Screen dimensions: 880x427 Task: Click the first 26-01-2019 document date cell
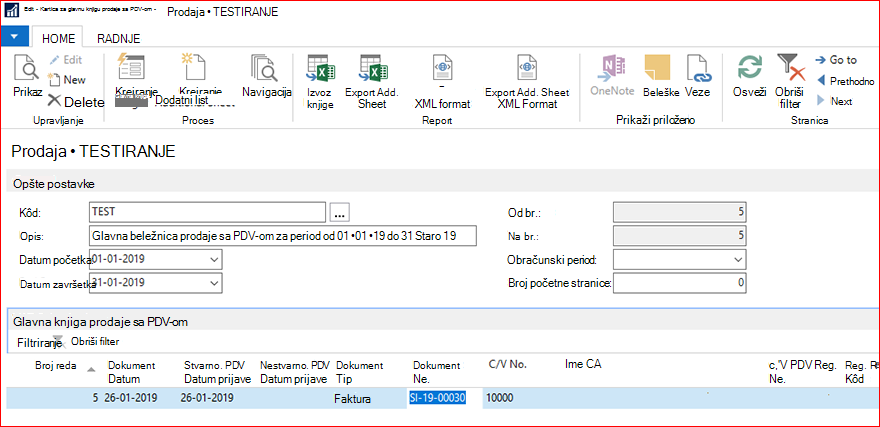pyautogui.click(x=131, y=399)
